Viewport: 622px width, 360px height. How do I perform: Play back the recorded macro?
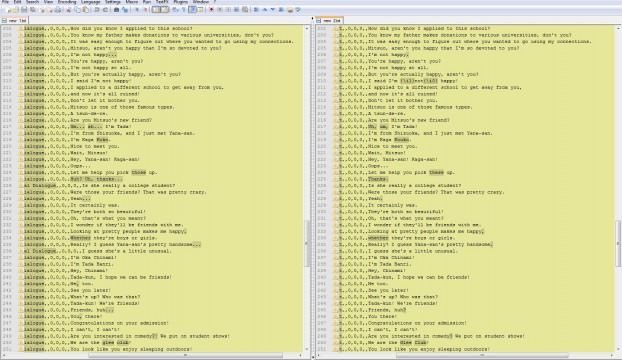[x=228, y=10]
